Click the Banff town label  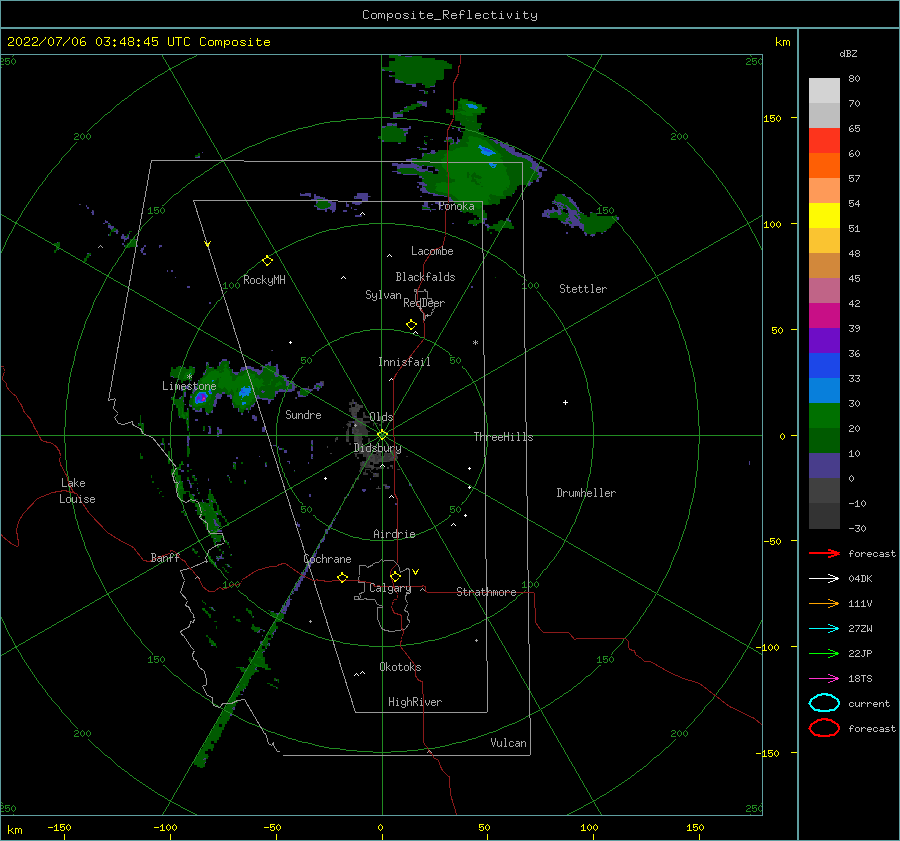coord(165,558)
